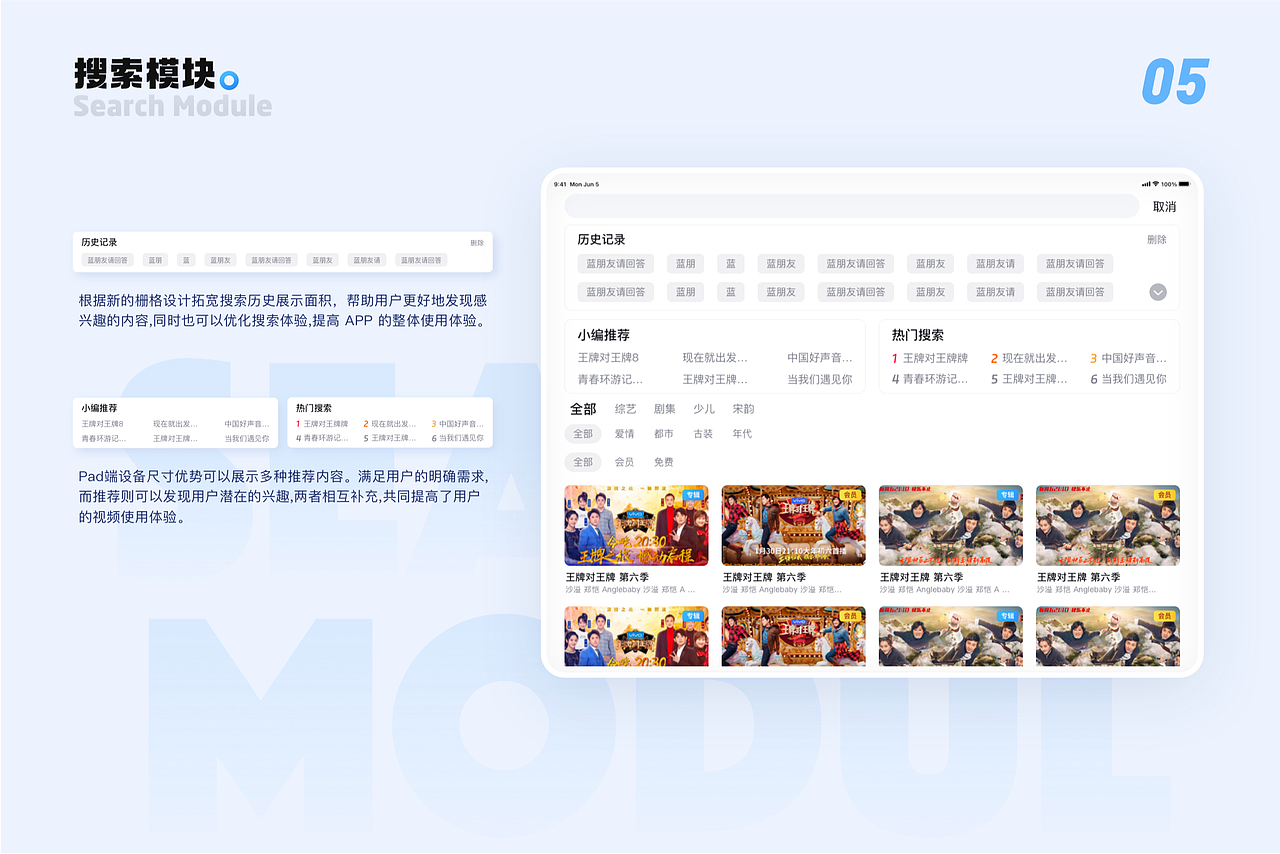The image size is (1280, 854).
Task: Switch to the 综艺 category tab
Action: pyautogui.click(x=625, y=409)
